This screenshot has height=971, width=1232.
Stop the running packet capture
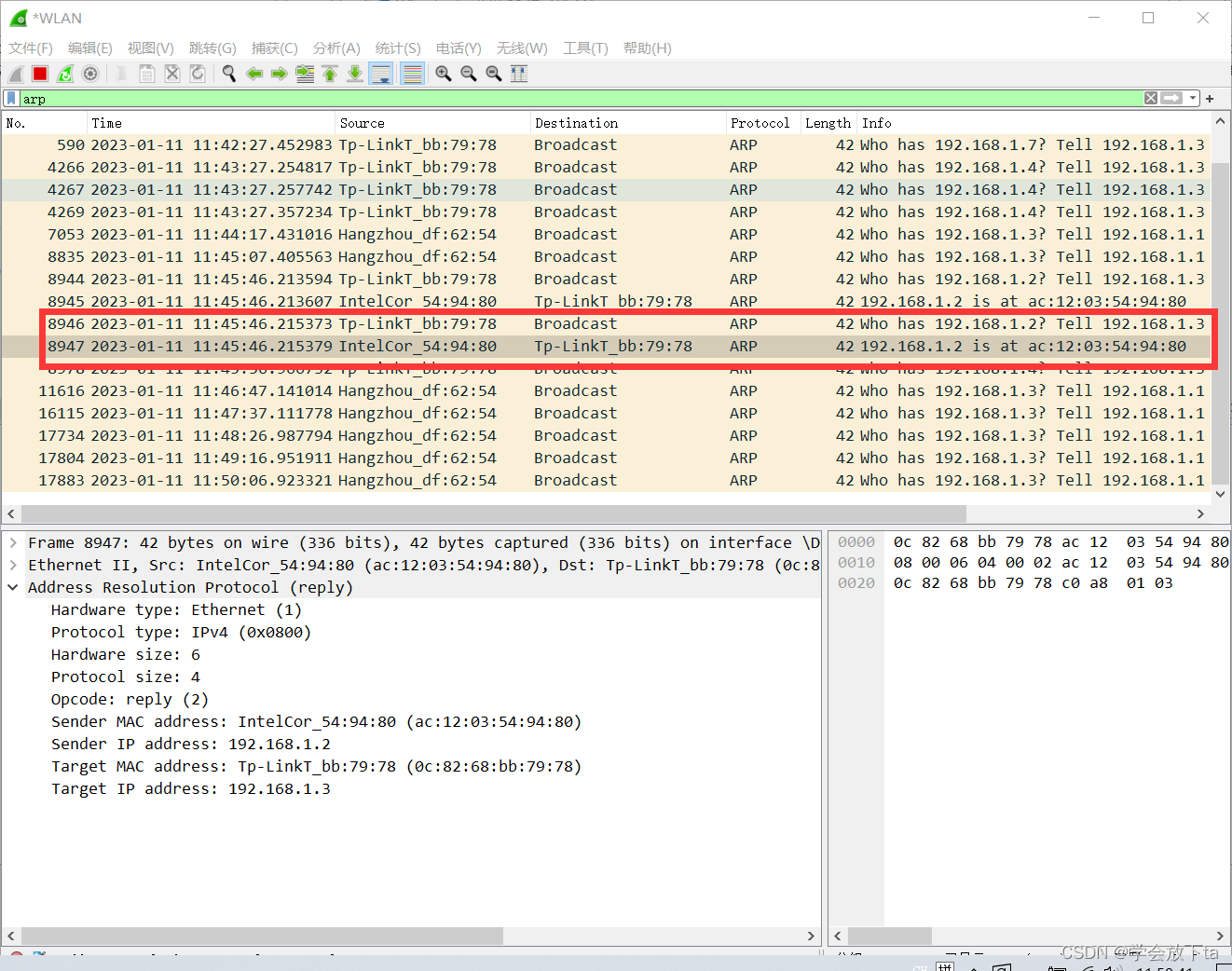[x=40, y=74]
